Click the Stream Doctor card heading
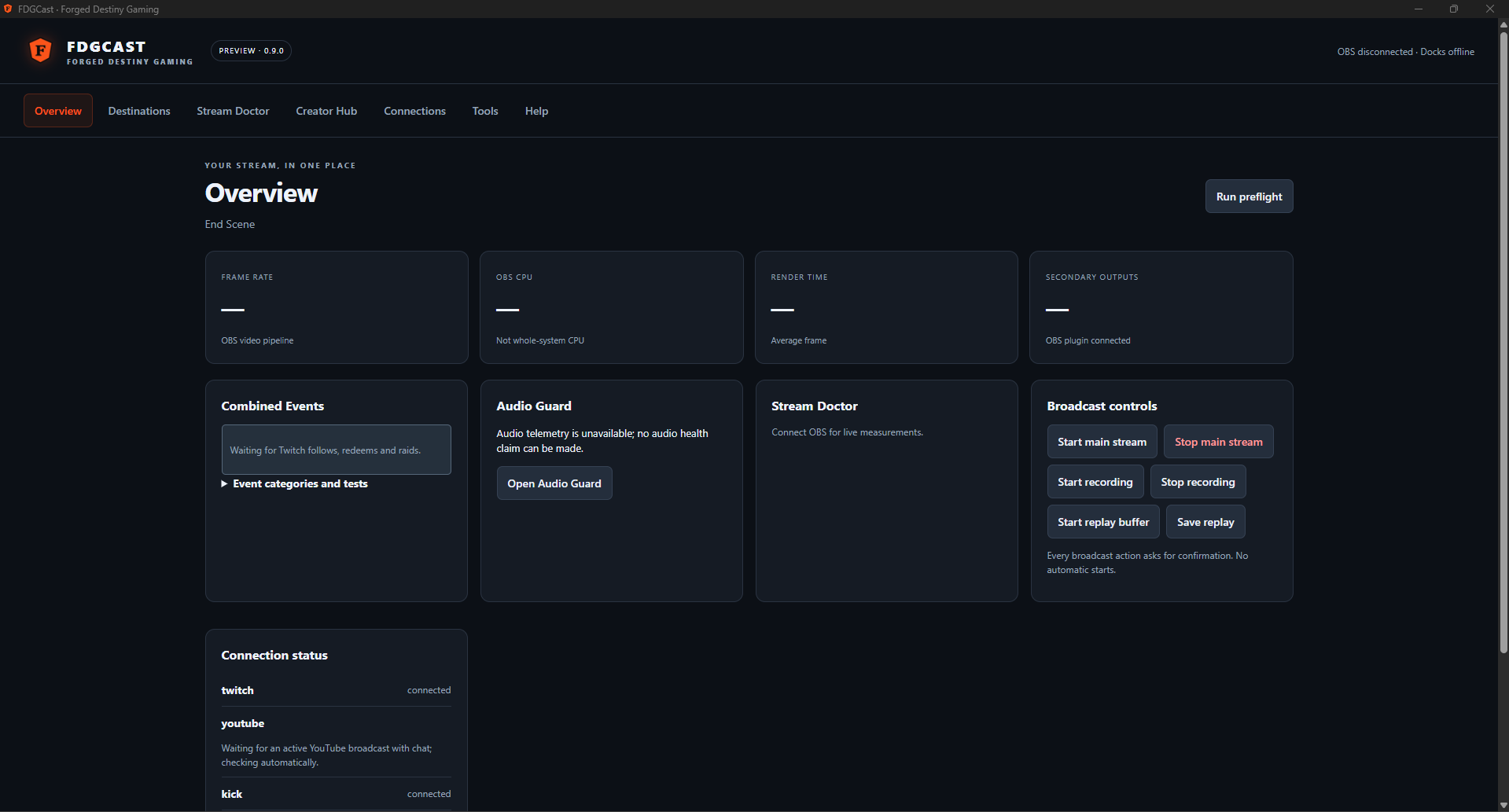The image size is (1509, 812). tap(814, 406)
